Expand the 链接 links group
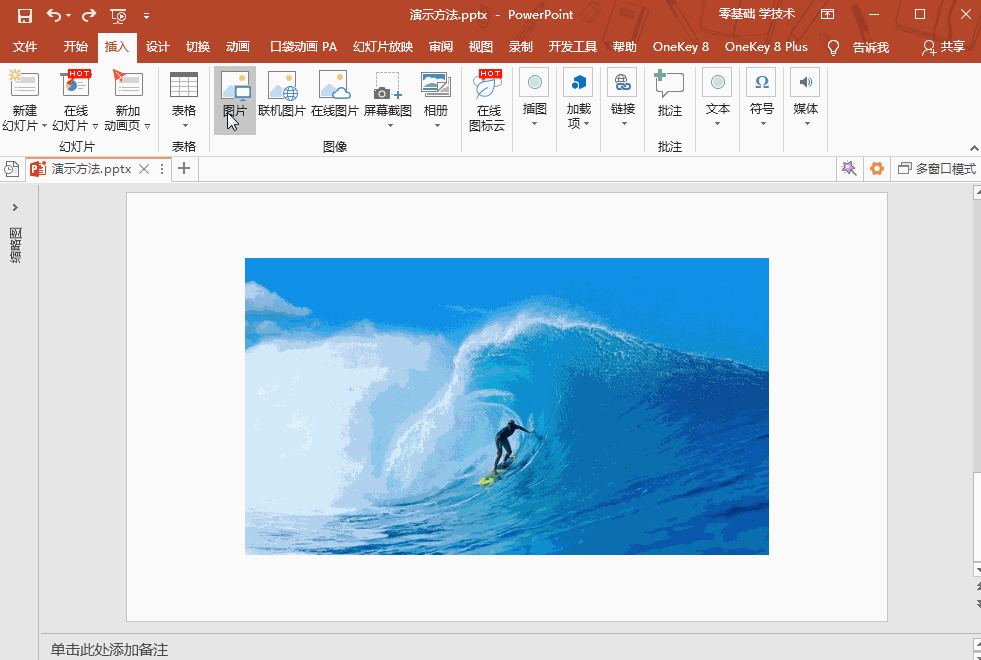 pyautogui.click(x=623, y=99)
